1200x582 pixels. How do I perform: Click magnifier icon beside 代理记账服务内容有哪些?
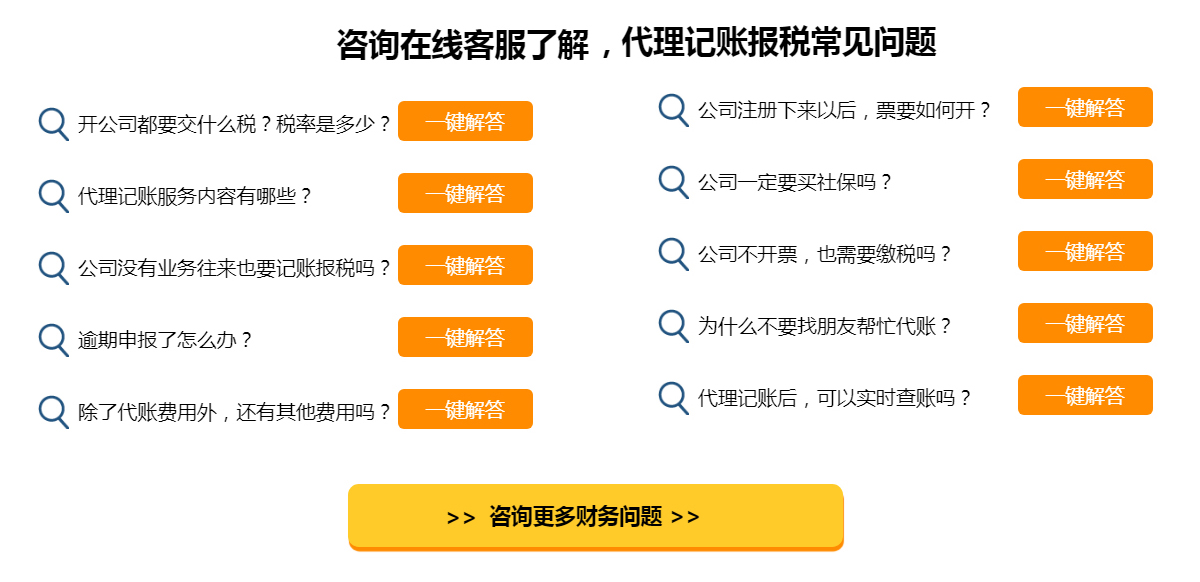pyautogui.click(x=53, y=195)
